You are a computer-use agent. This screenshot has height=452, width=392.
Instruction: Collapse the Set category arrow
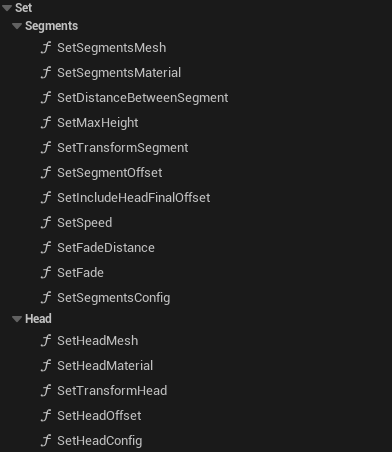click(x=7, y=8)
